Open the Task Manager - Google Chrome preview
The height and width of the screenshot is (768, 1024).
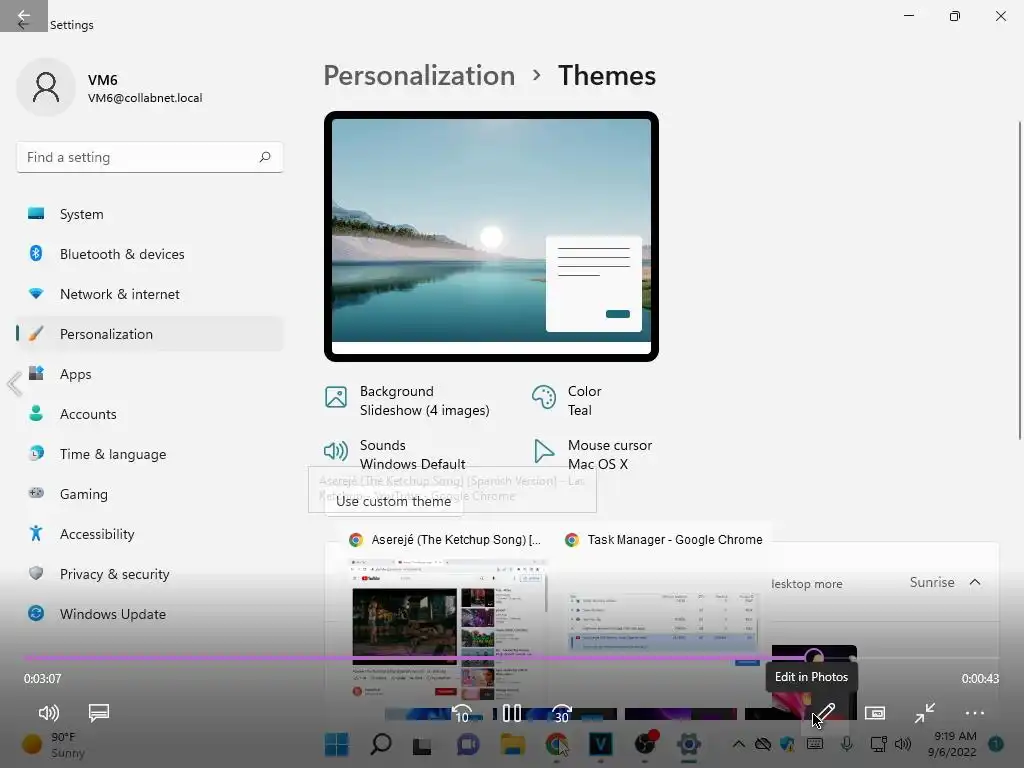tap(663, 601)
